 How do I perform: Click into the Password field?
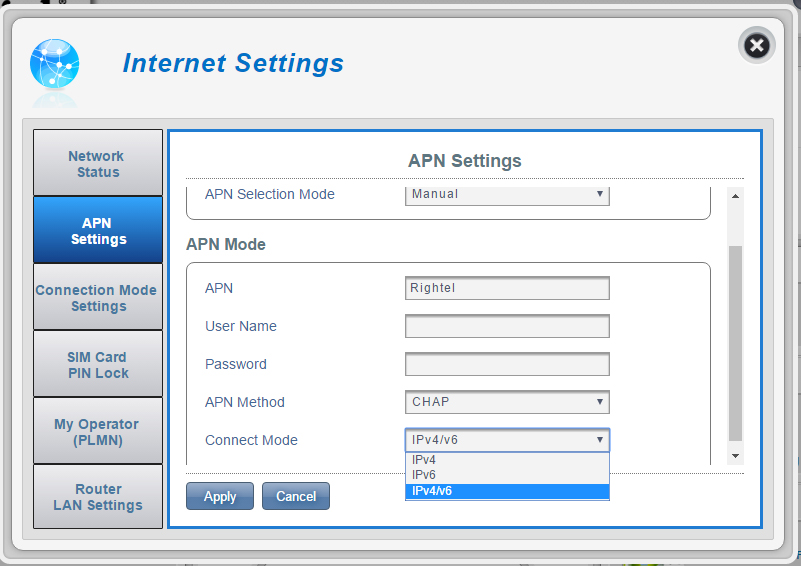click(x=507, y=364)
